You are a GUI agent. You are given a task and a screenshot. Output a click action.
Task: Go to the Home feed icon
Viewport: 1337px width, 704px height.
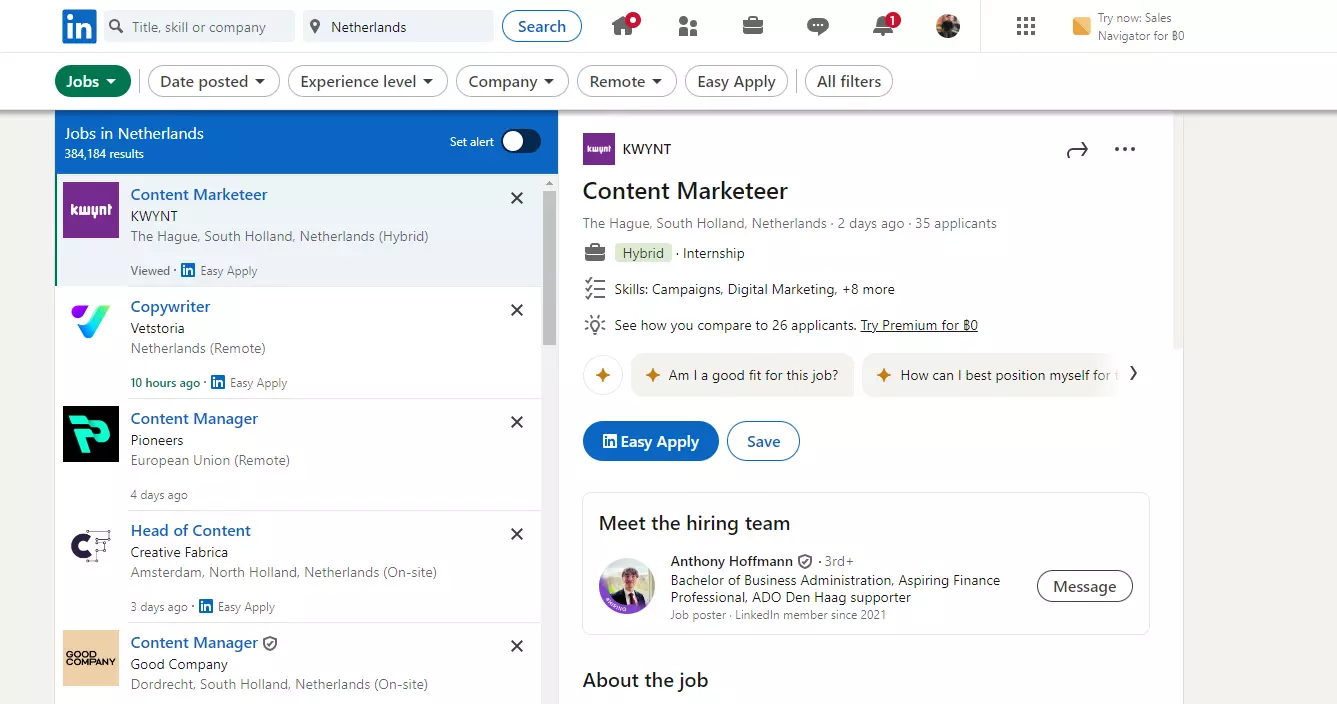click(625, 26)
